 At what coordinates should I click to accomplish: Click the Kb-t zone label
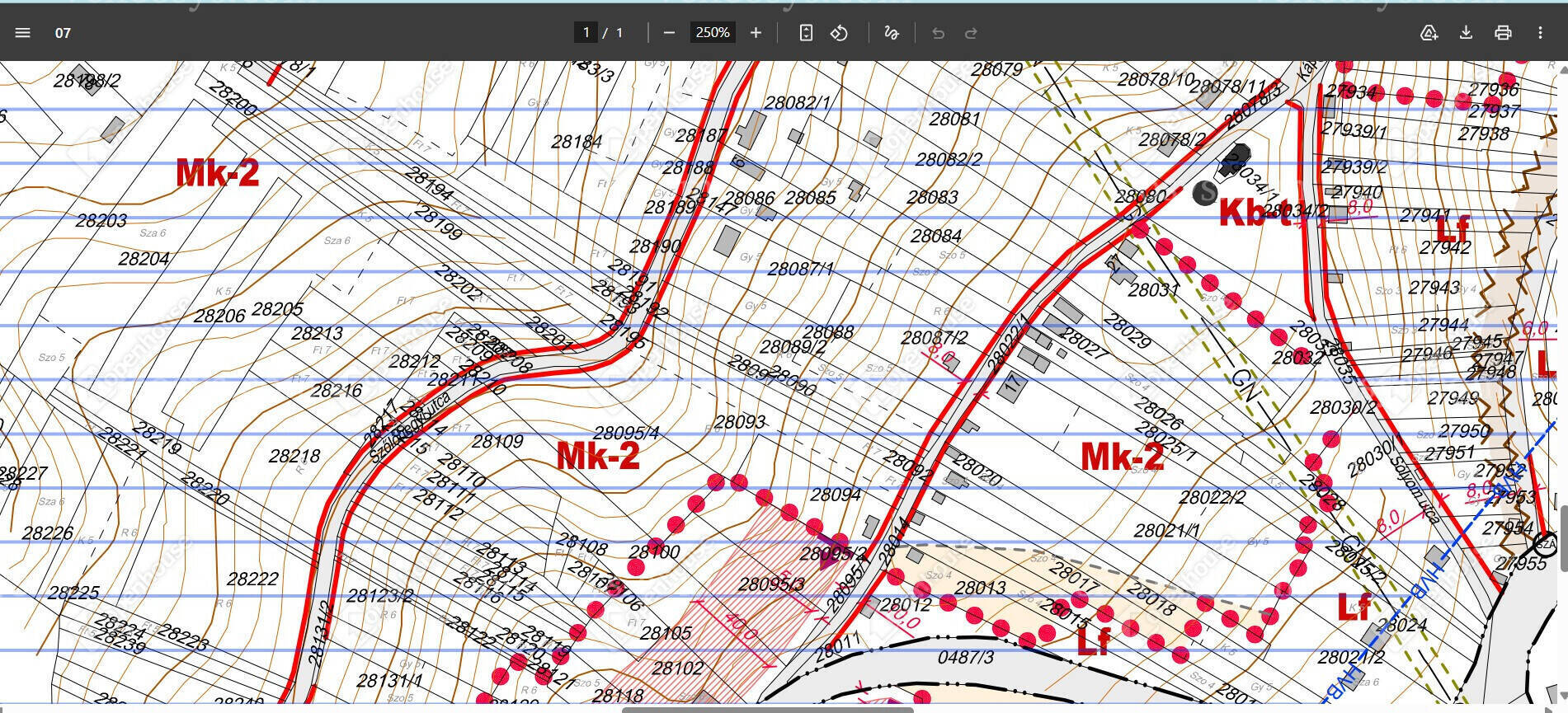(1255, 212)
